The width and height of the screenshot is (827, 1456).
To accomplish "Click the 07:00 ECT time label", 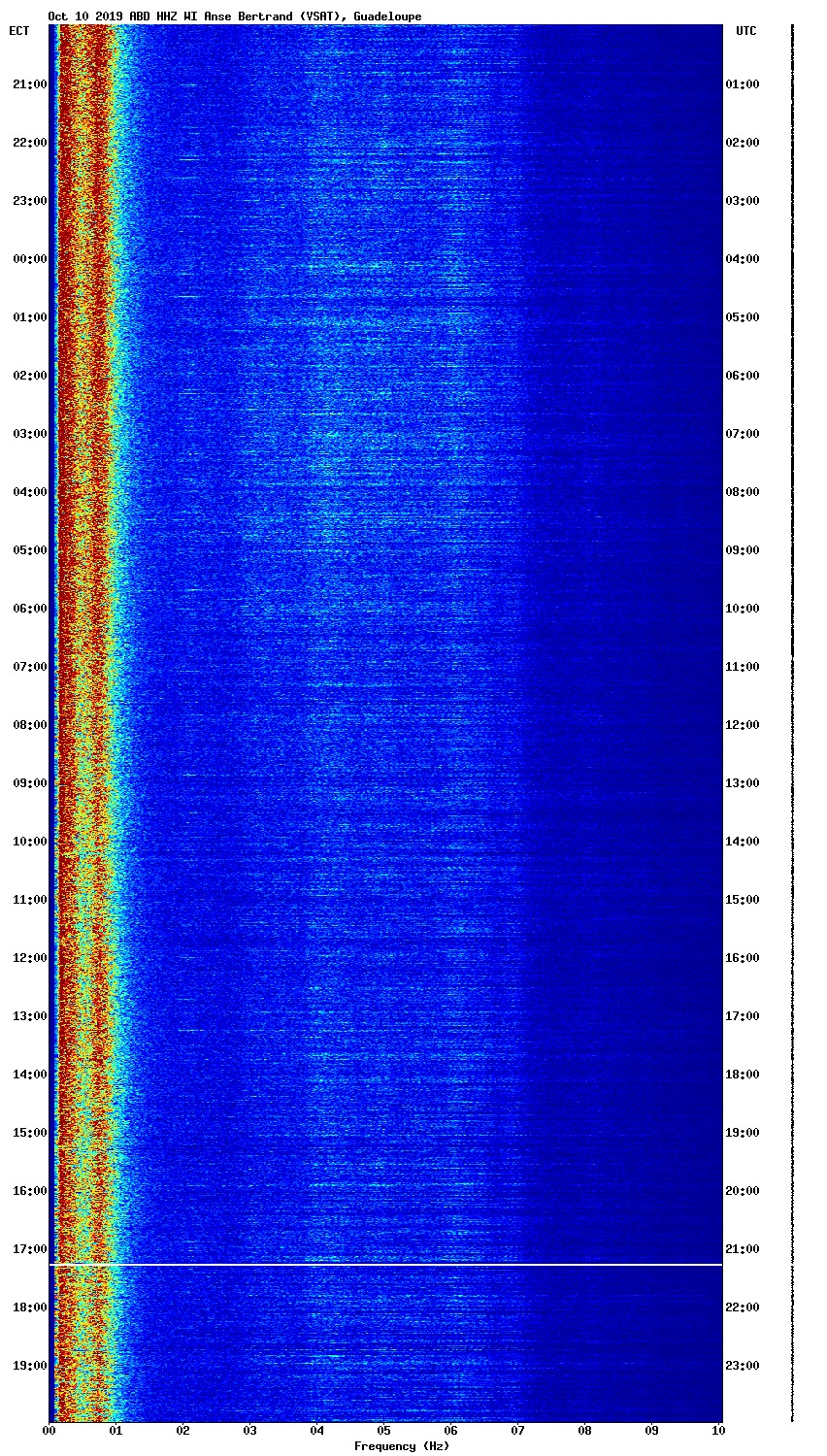I will point(29,667).
